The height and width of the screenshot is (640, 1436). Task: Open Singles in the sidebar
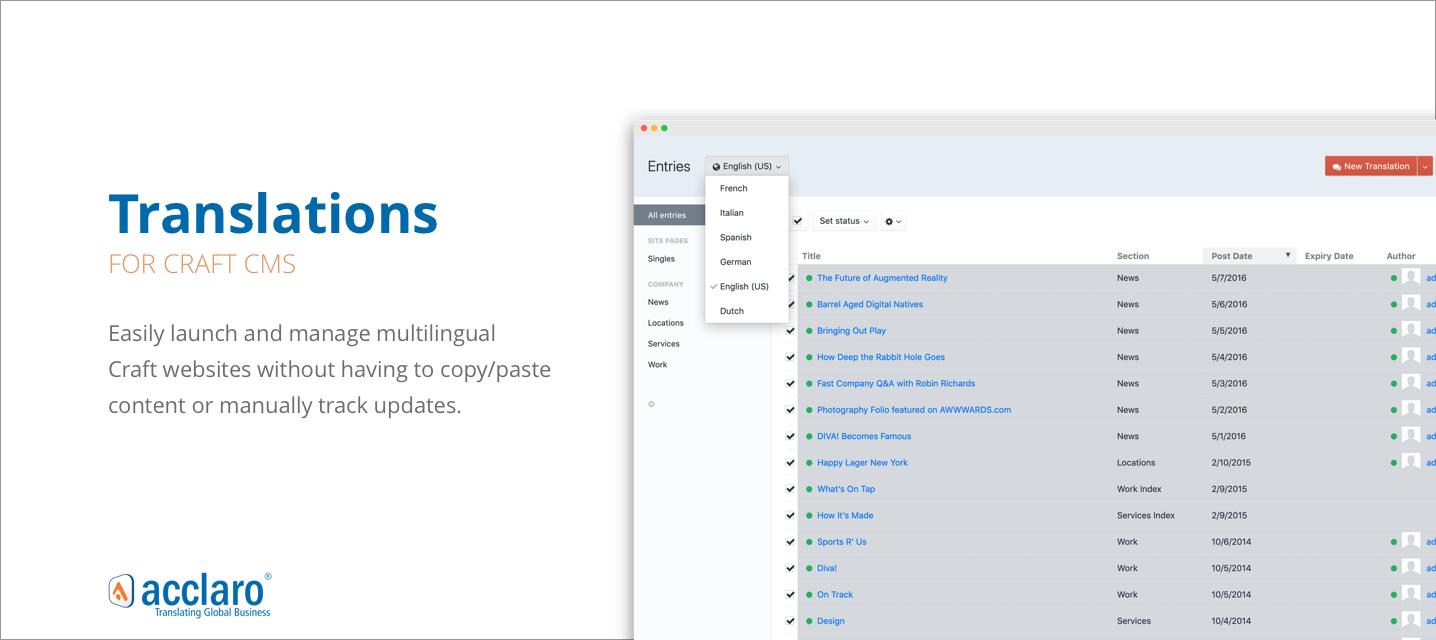point(661,259)
